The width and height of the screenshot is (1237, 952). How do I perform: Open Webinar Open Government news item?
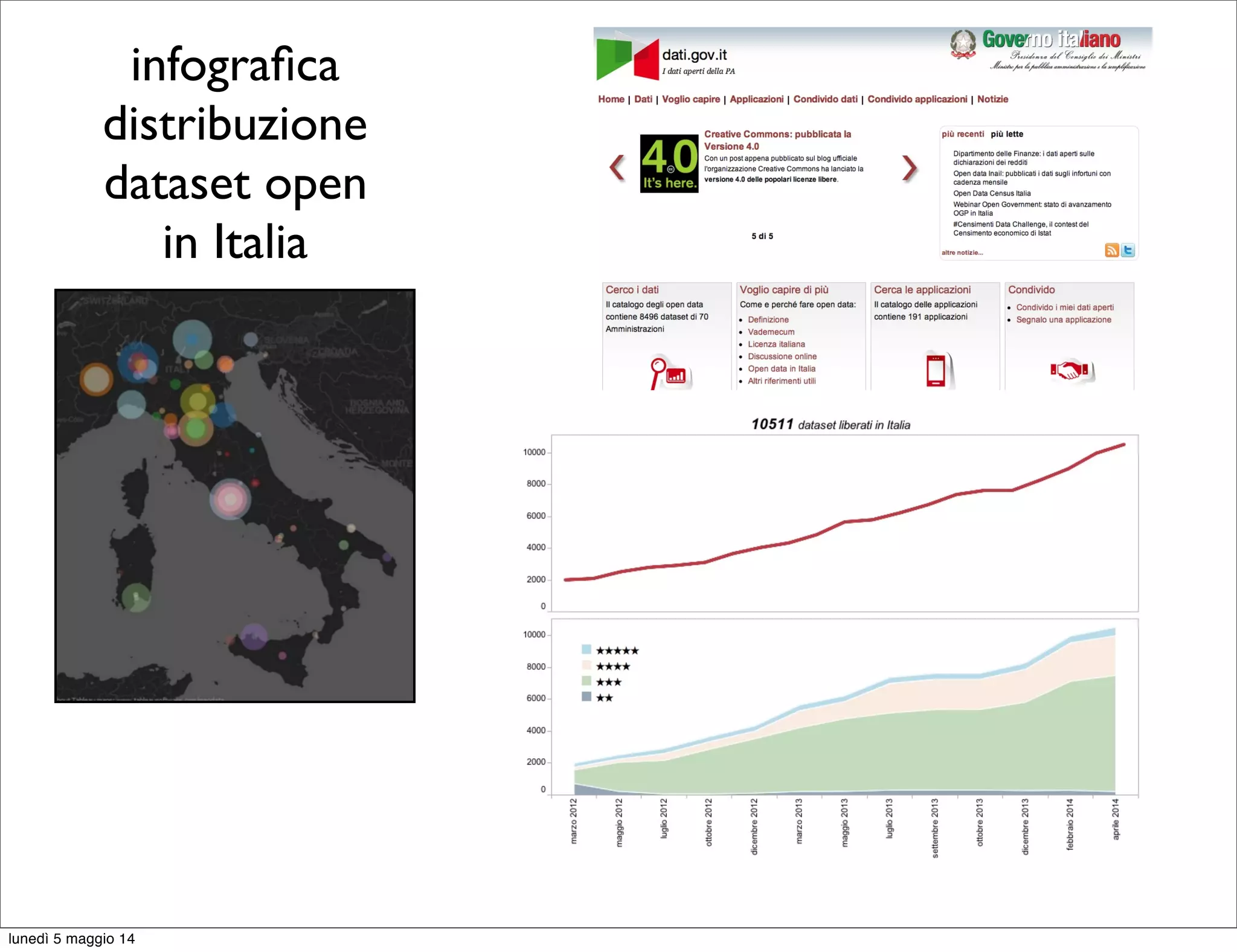[x=1032, y=208]
